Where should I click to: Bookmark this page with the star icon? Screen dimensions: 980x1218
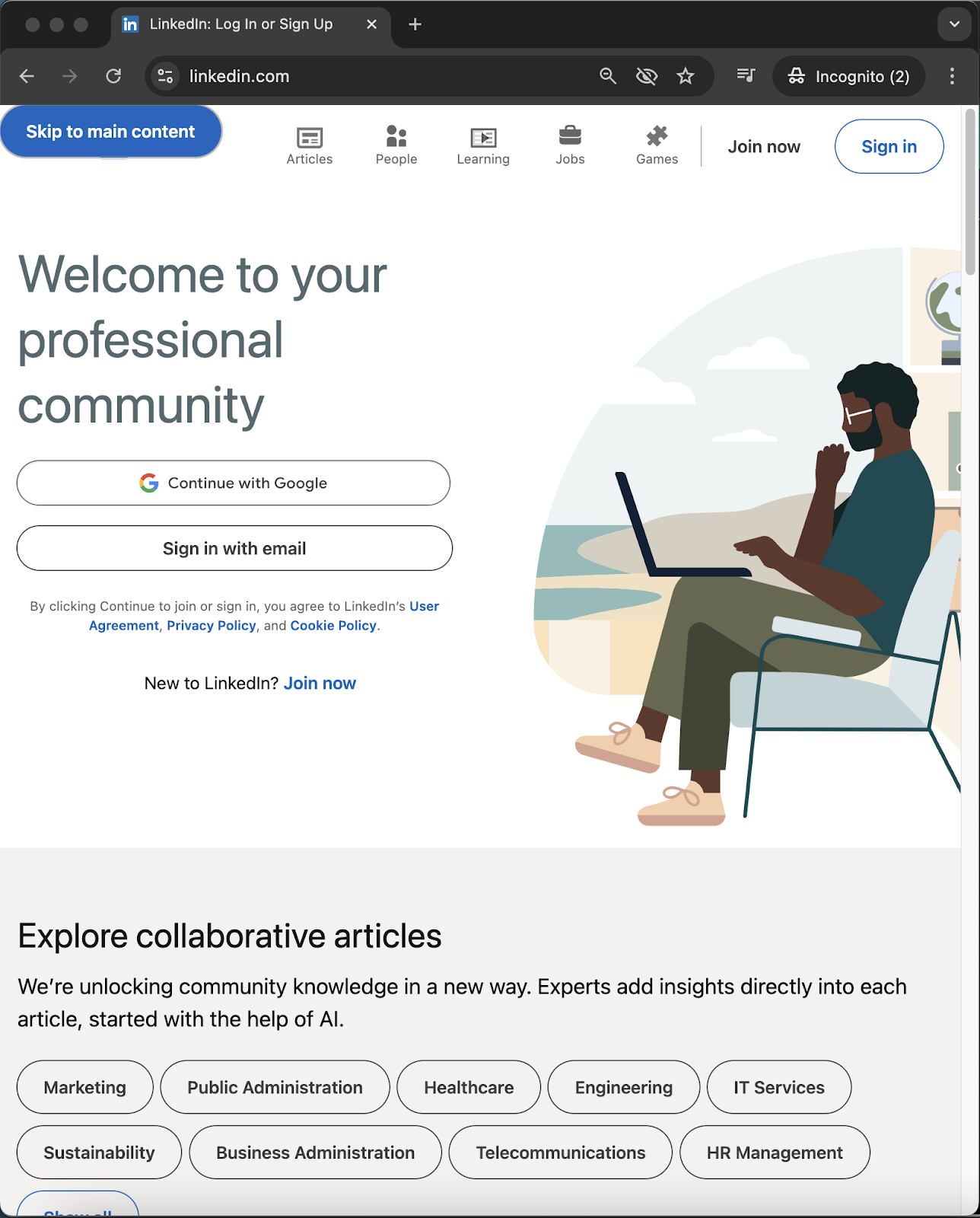686,76
